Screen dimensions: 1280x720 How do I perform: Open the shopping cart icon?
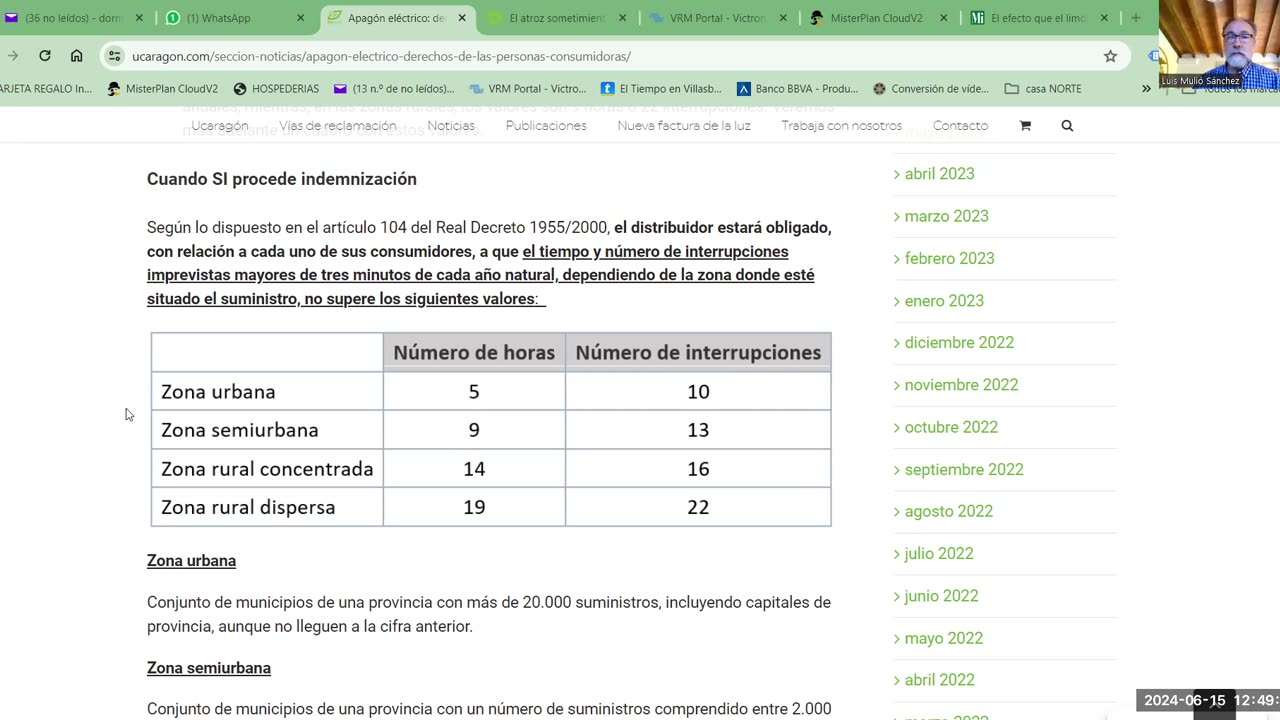[x=1025, y=126]
